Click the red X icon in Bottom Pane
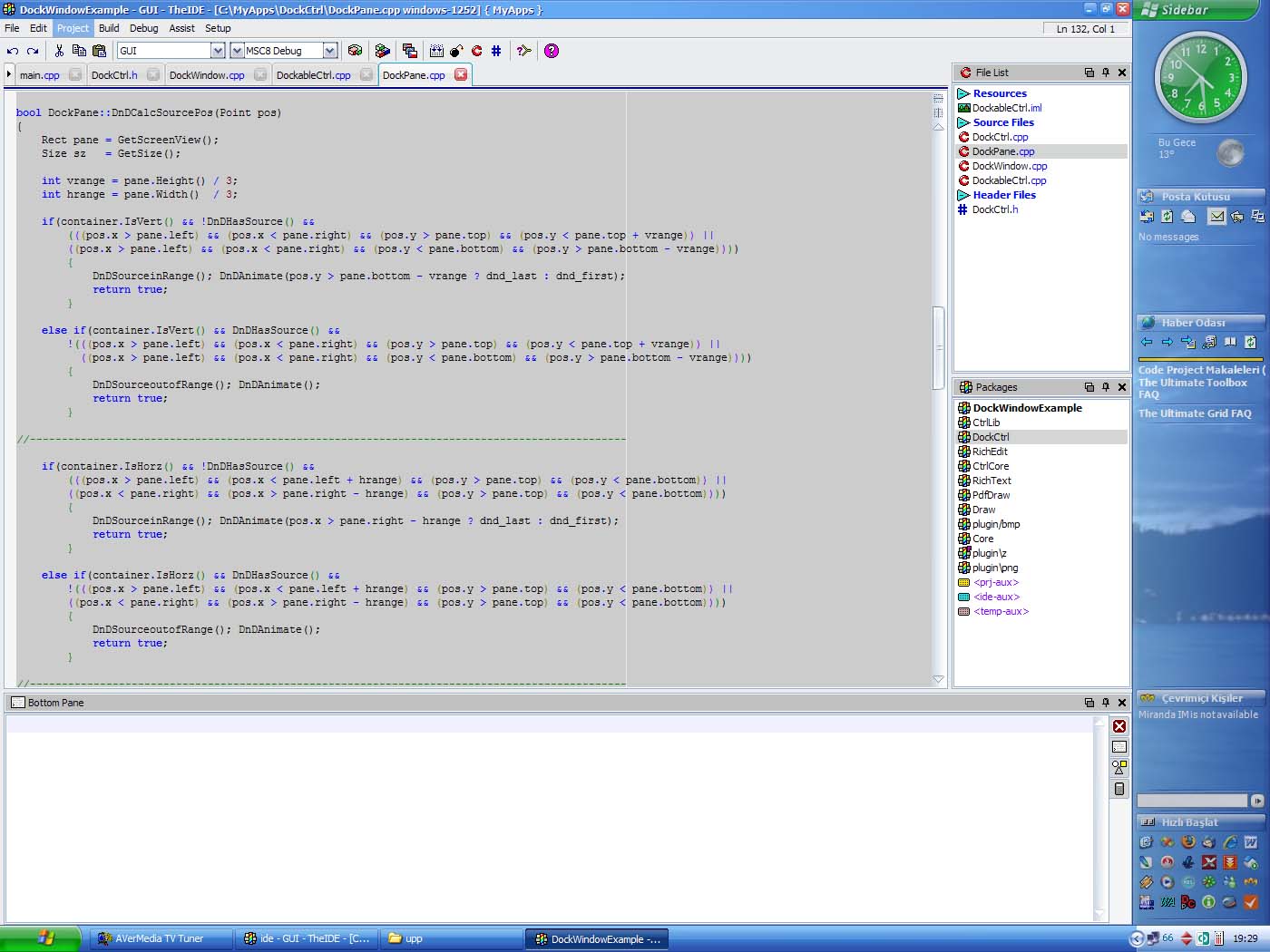 pos(1119,726)
